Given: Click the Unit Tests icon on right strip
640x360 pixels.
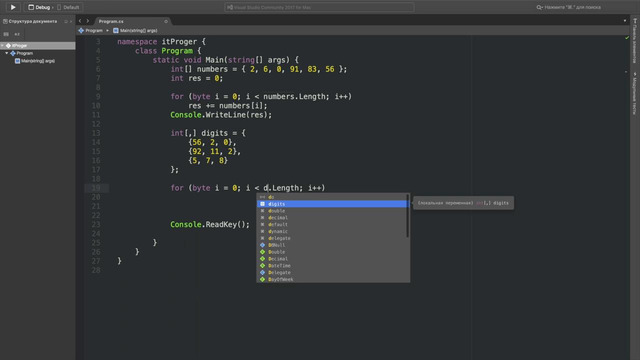Looking at the screenshot, I should click(635, 74).
